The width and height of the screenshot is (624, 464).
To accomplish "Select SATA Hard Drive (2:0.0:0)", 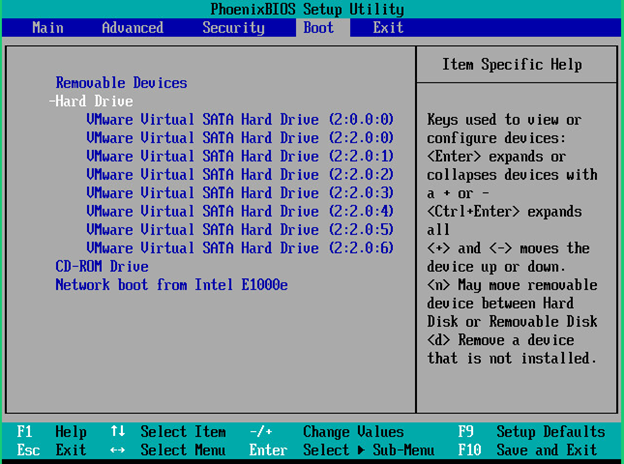I will coord(240,120).
